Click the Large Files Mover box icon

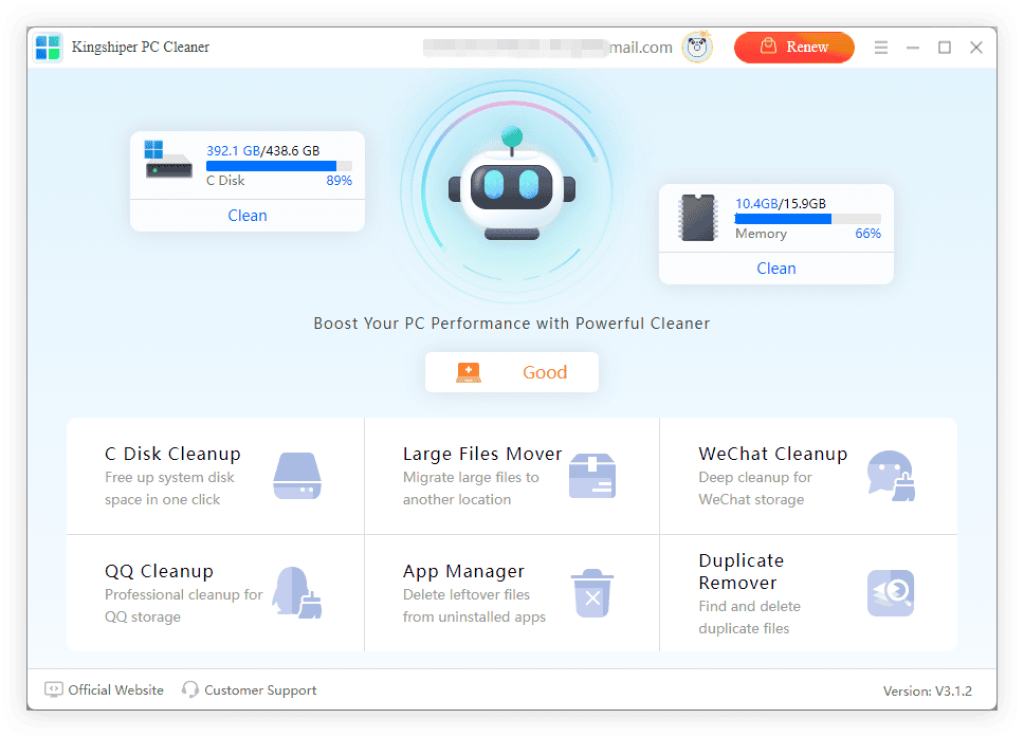(592, 476)
